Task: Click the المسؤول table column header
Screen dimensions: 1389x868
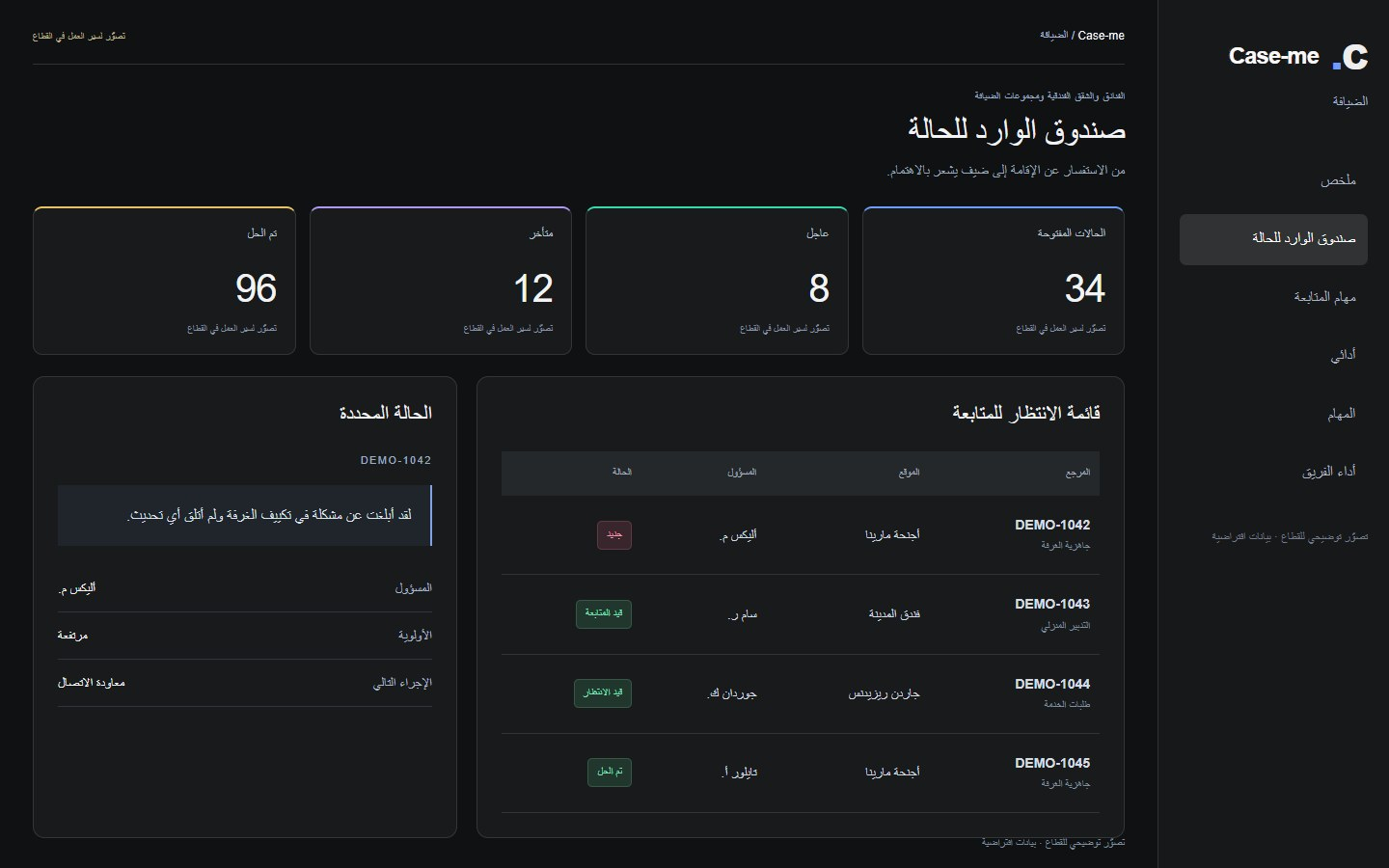Action: [x=742, y=473]
